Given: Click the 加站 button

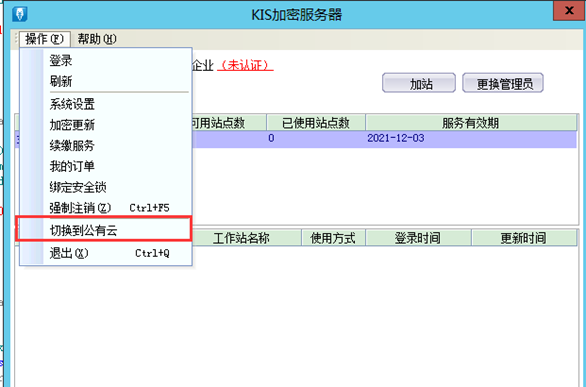Looking at the screenshot, I should 419,83.
